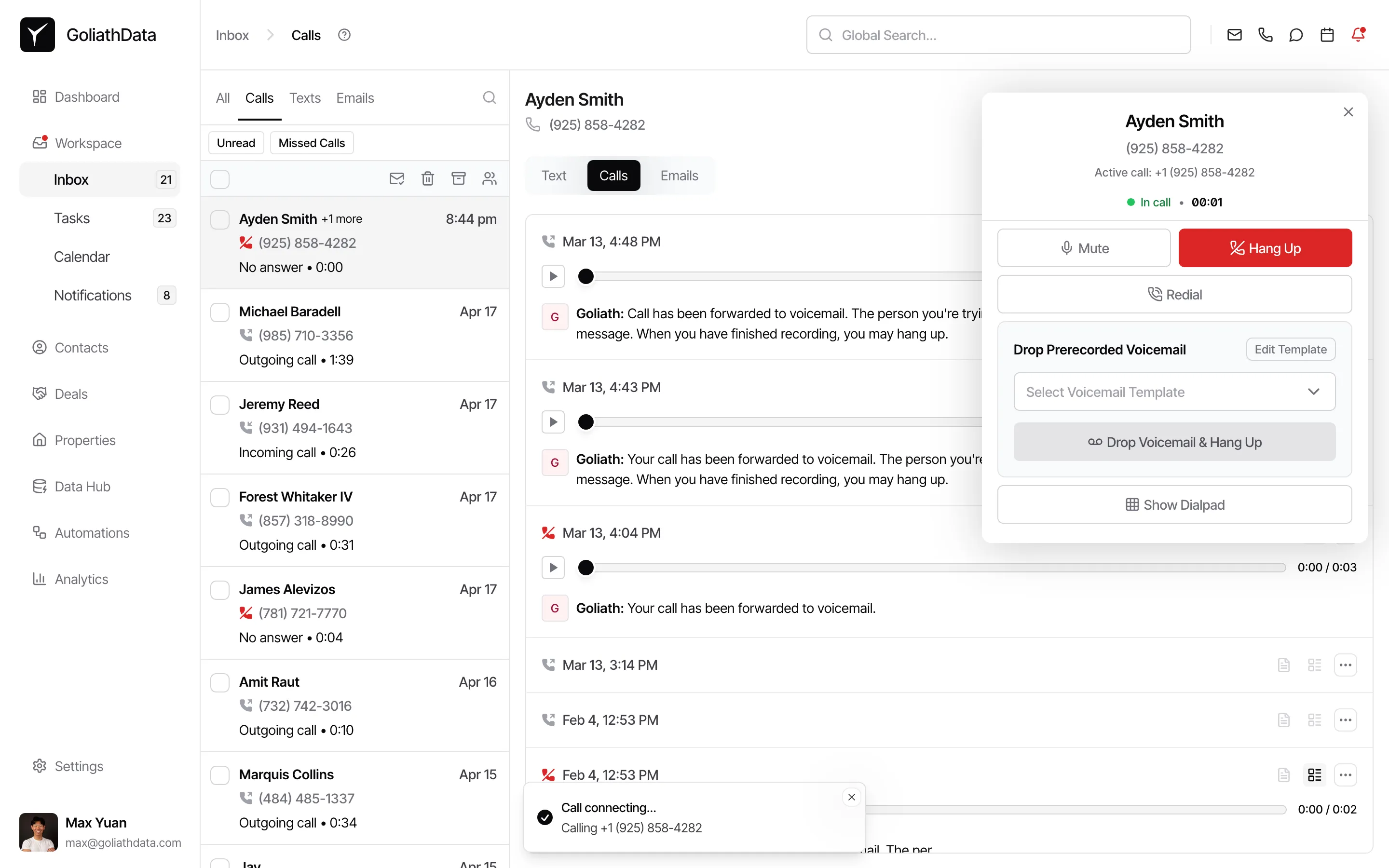This screenshot has width=1389, height=868.
Task: Open transcript icon for Mar 13, 3:14 PM call
Action: (1283, 665)
